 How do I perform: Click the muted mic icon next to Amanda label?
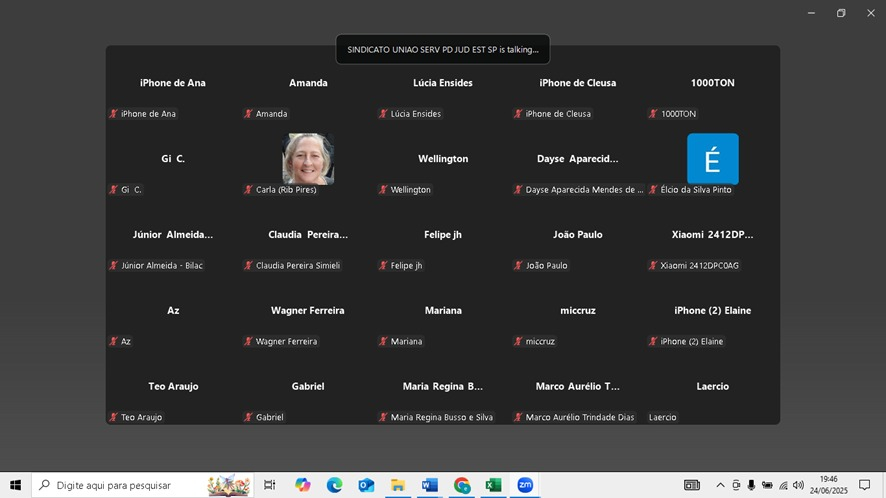[249, 114]
